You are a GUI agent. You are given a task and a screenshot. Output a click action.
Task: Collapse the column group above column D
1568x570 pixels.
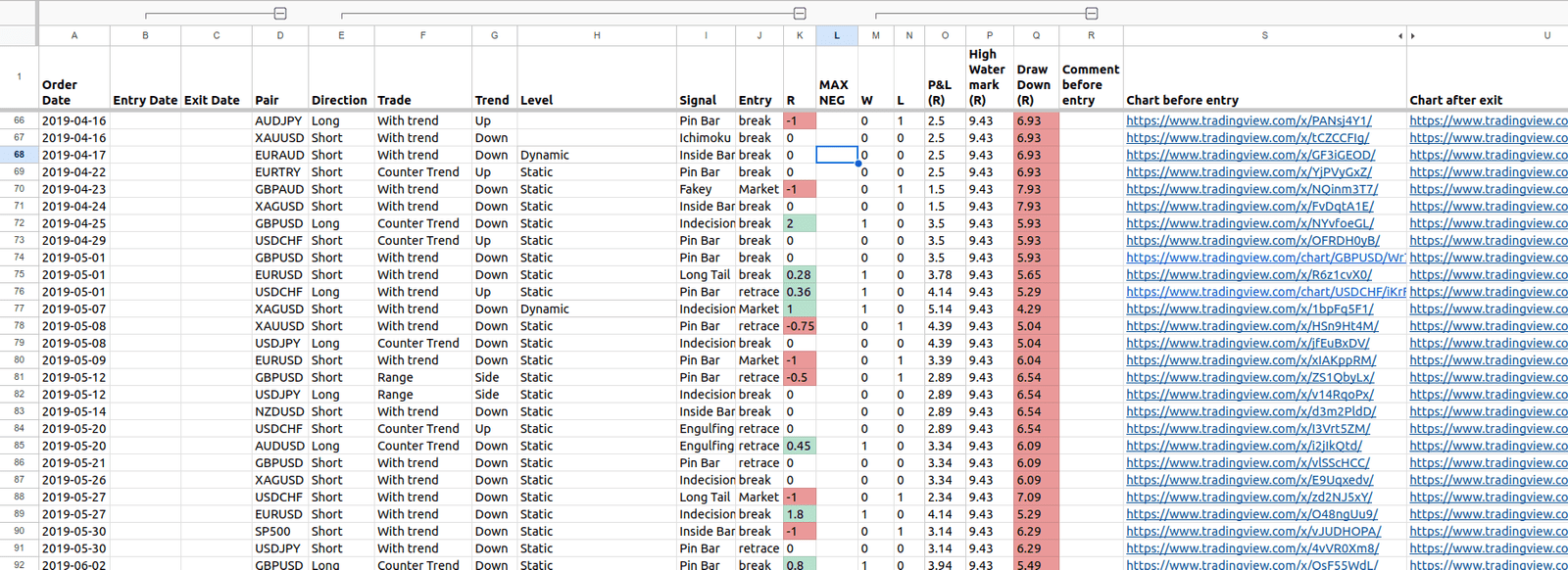tap(280, 14)
